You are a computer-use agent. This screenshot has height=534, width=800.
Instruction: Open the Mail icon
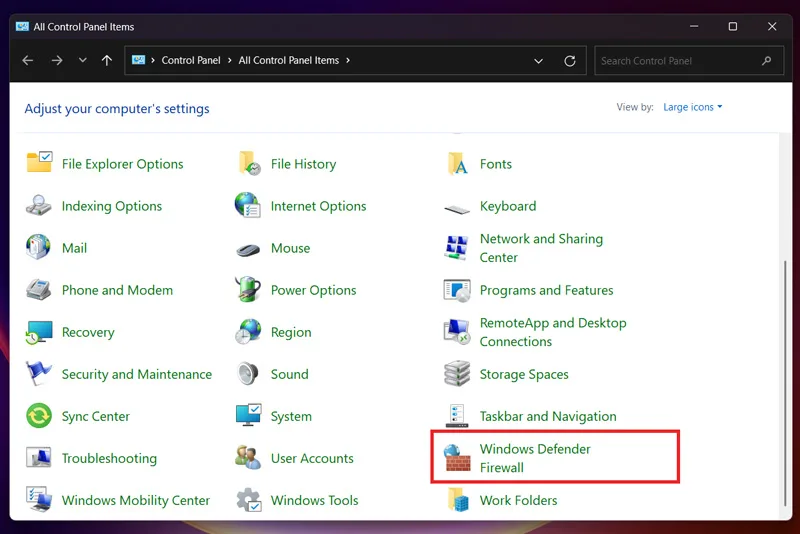pos(38,247)
